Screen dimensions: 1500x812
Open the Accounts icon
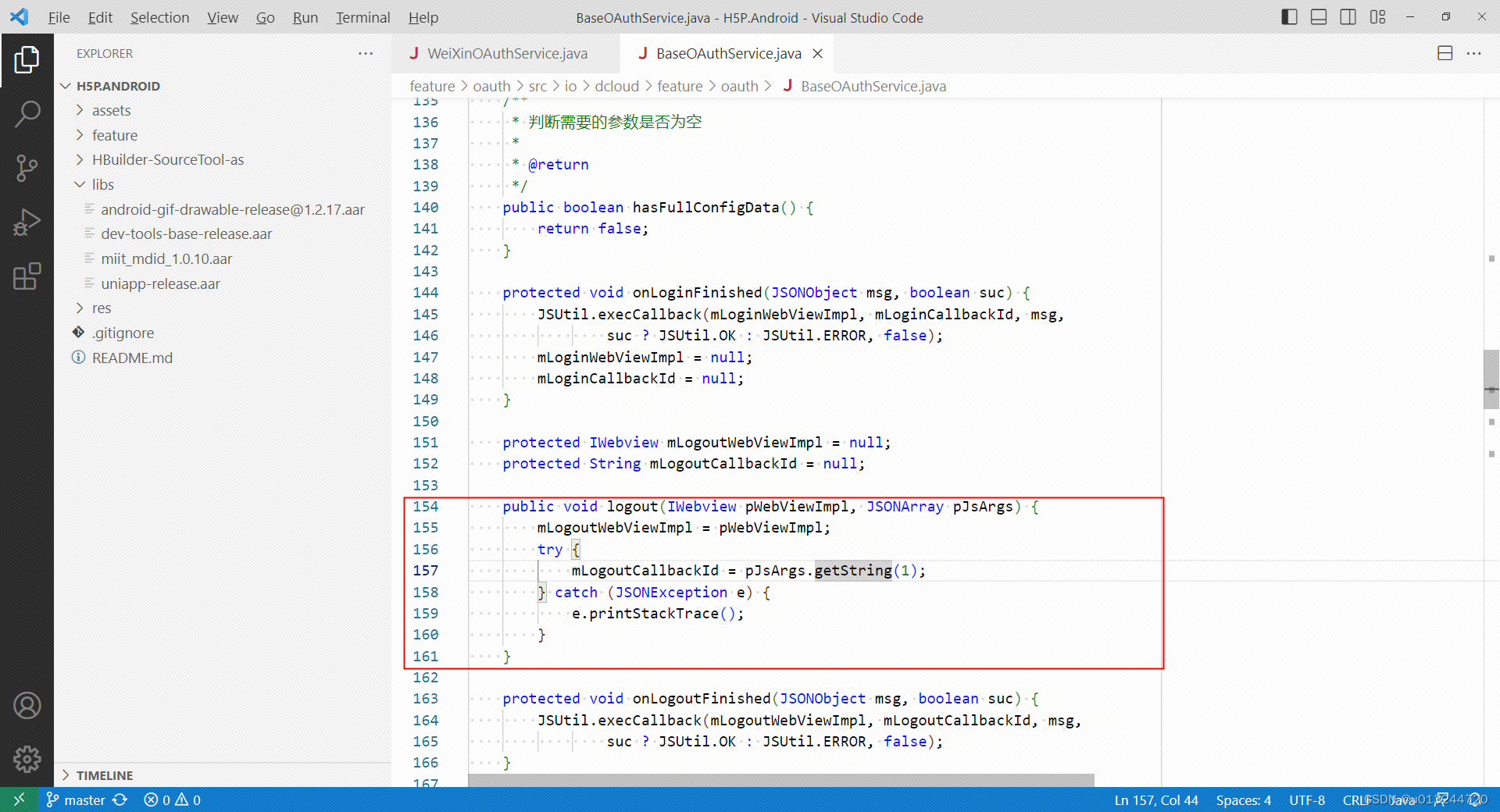27,706
